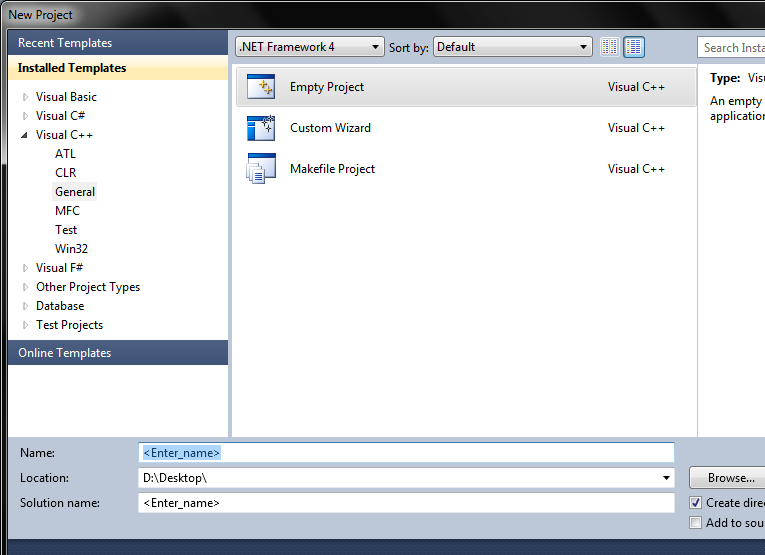Expand the Database tree node

tap(25, 306)
